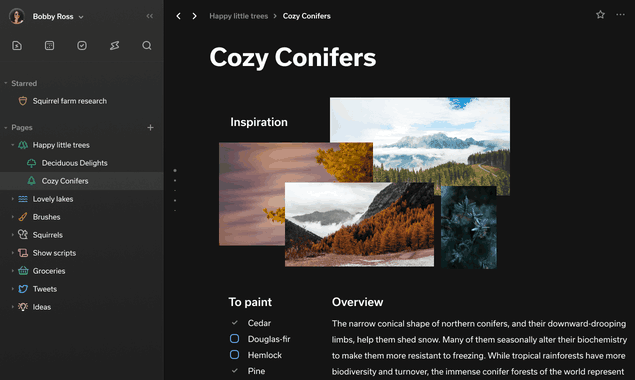The image size is (635, 380).
Task: Expand the Lovely lakes page tree
Action: pos(13,199)
